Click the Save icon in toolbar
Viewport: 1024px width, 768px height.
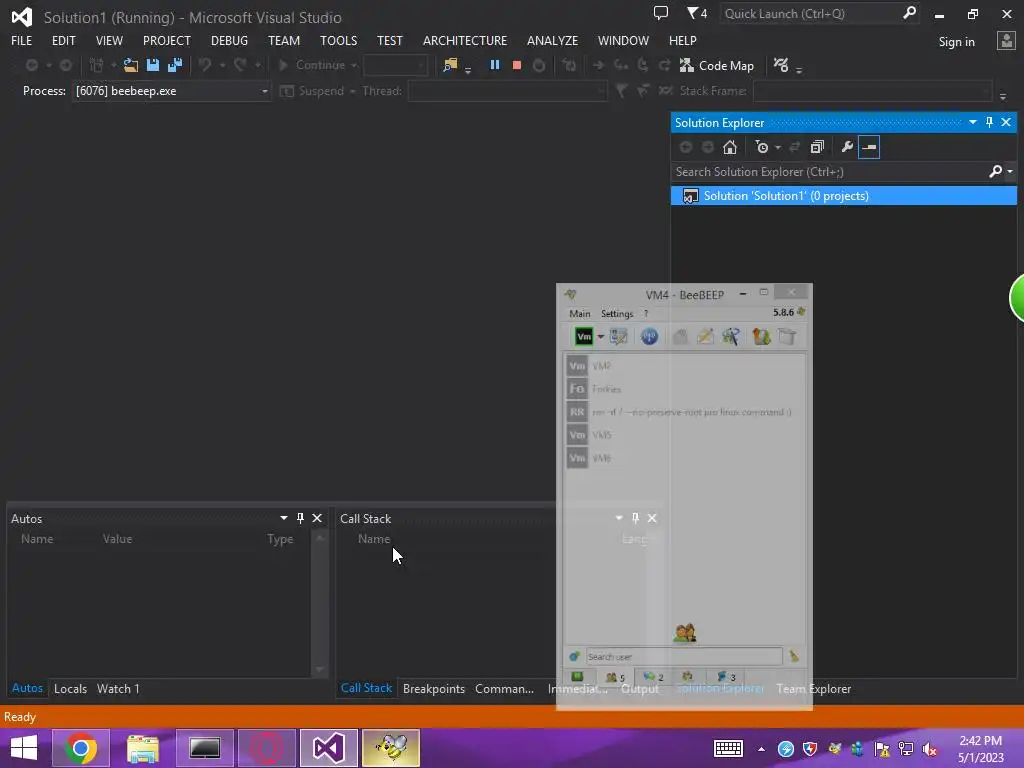pyautogui.click(x=153, y=65)
